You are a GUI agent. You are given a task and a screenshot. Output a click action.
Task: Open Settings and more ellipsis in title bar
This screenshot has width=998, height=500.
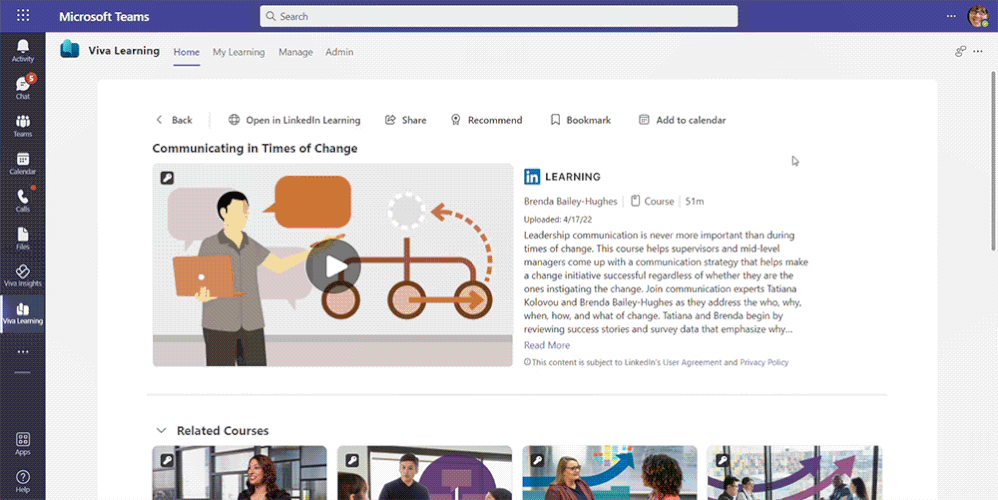pyautogui.click(x=951, y=16)
